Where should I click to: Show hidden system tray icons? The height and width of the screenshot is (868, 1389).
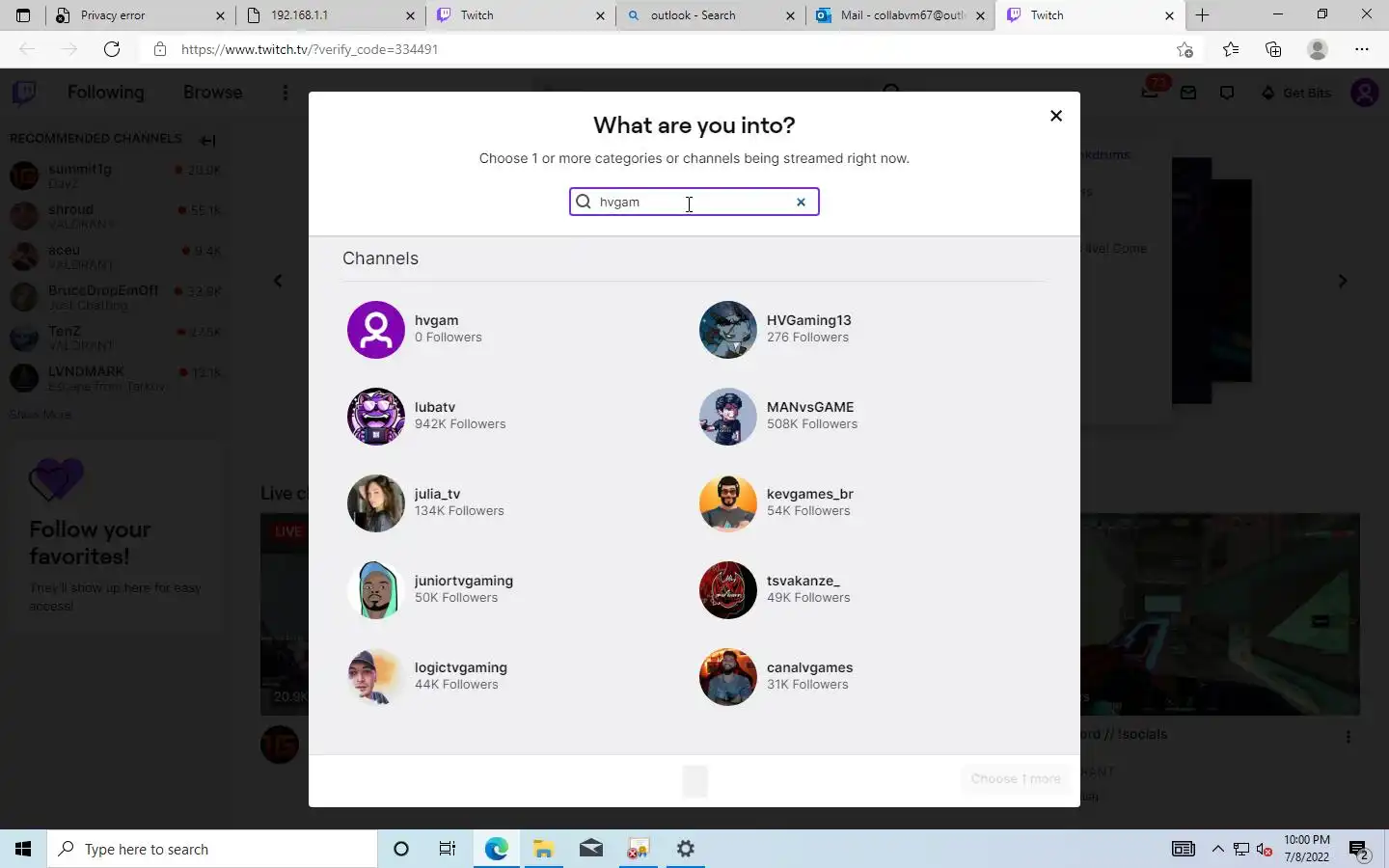coord(1217,849)
